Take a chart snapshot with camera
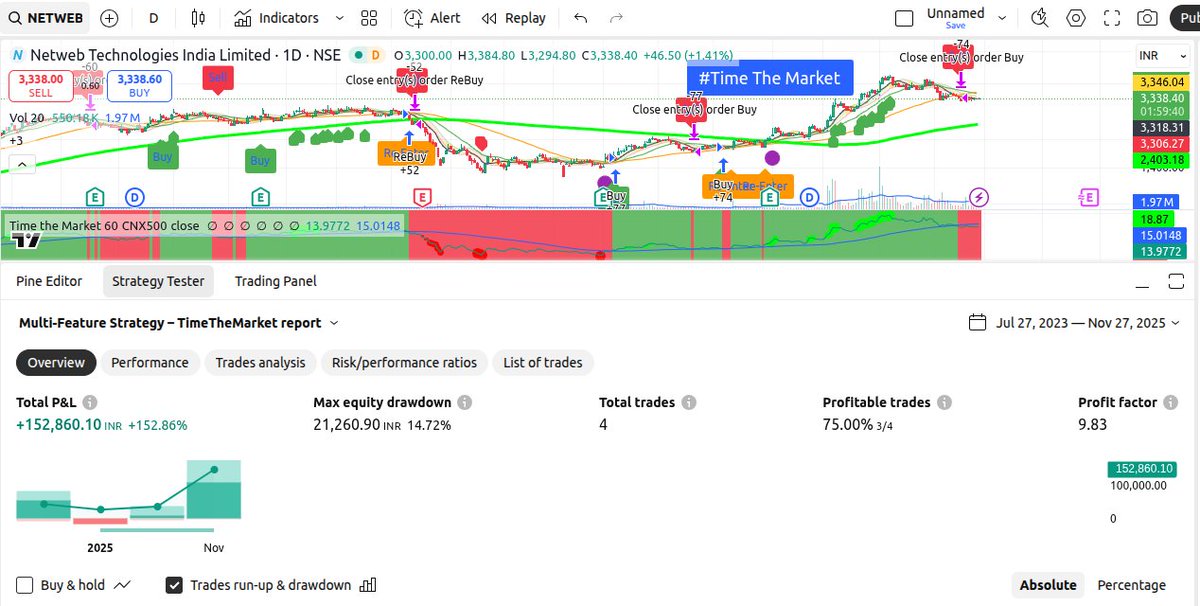This screenshot has height=606, width=1200. click(1147, 18)
